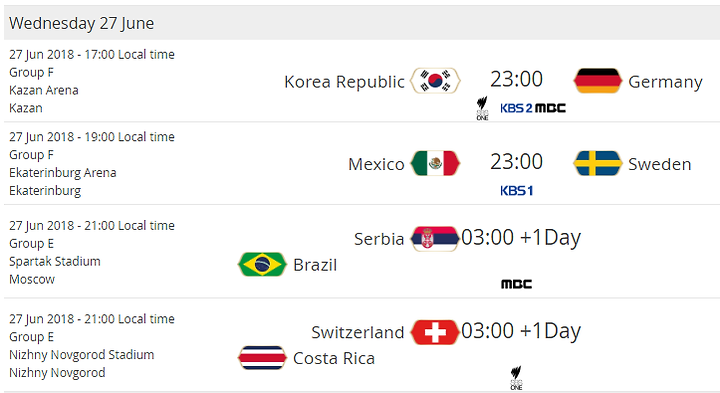This screenshot has height=393, width=720.
Task: Click the Mexico flag icon
Action: click(435, 163)
